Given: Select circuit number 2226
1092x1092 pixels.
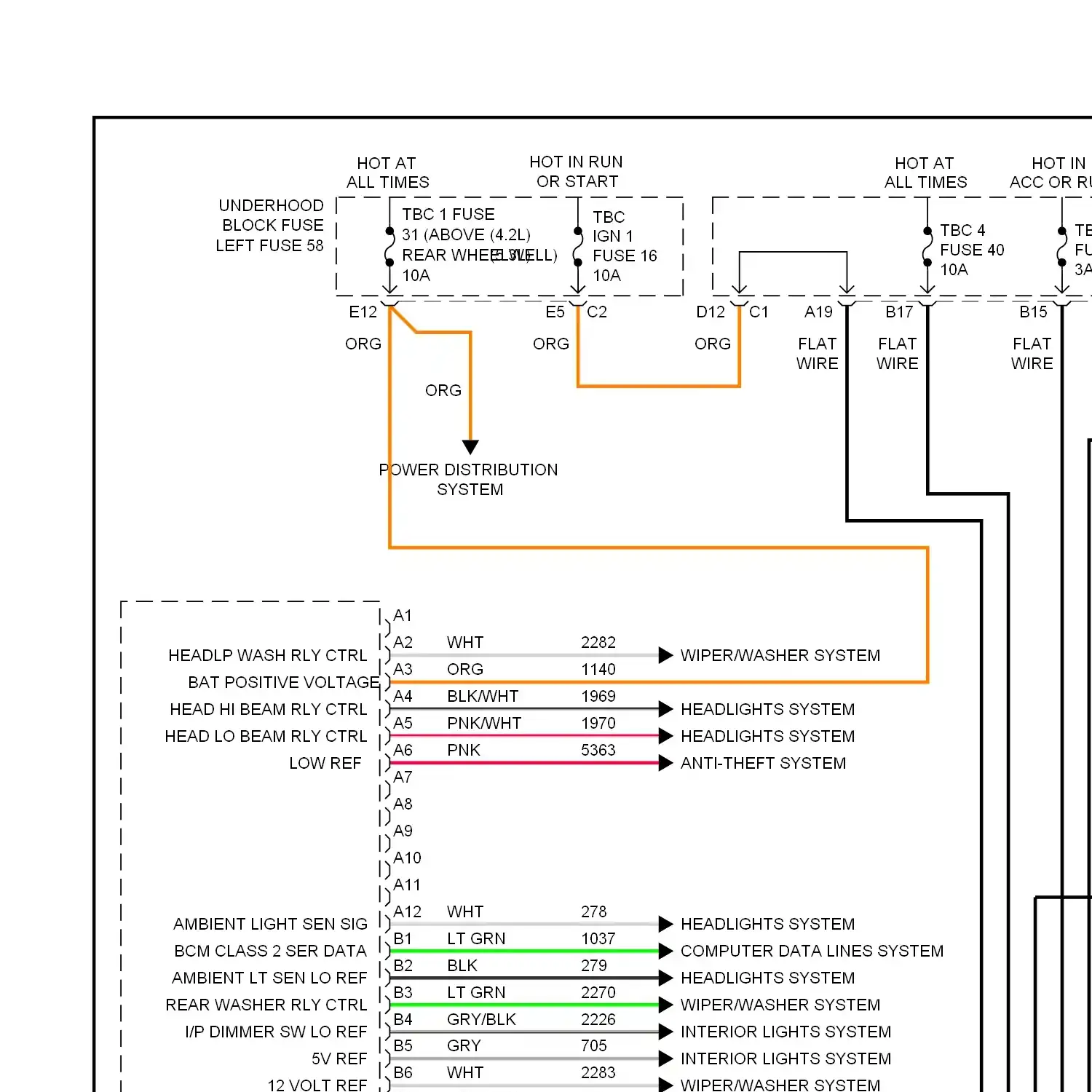Looking at the screenshot, I should click(x=598, y=1019).
